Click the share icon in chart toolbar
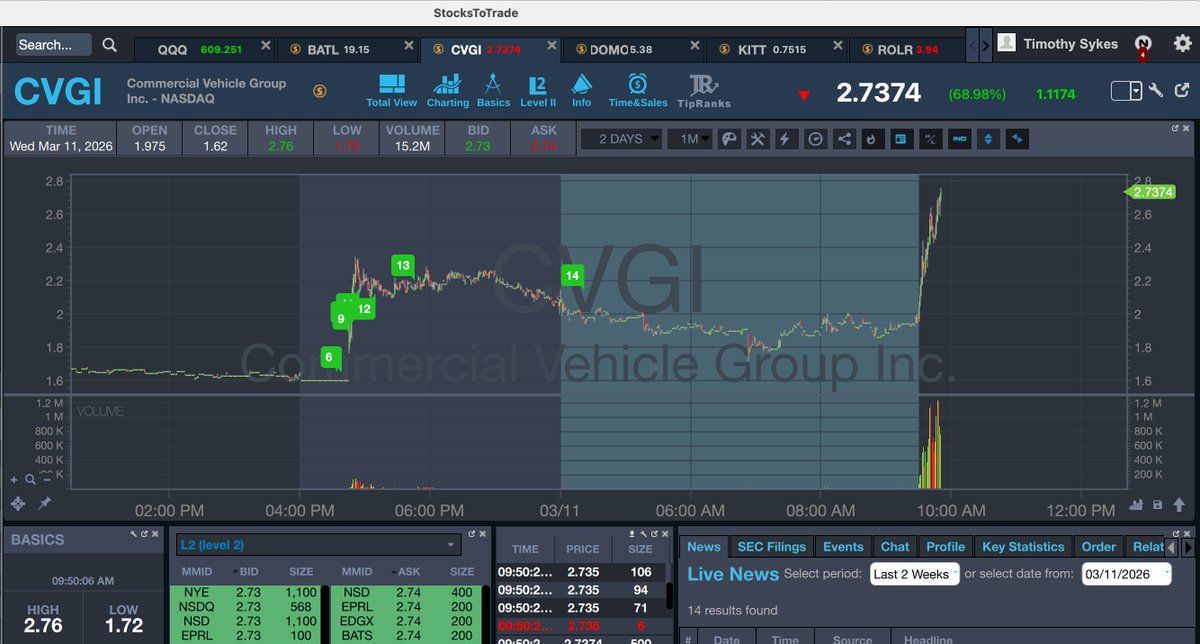Viewport: 1200px width, 644px height. (x=844, y=139)
